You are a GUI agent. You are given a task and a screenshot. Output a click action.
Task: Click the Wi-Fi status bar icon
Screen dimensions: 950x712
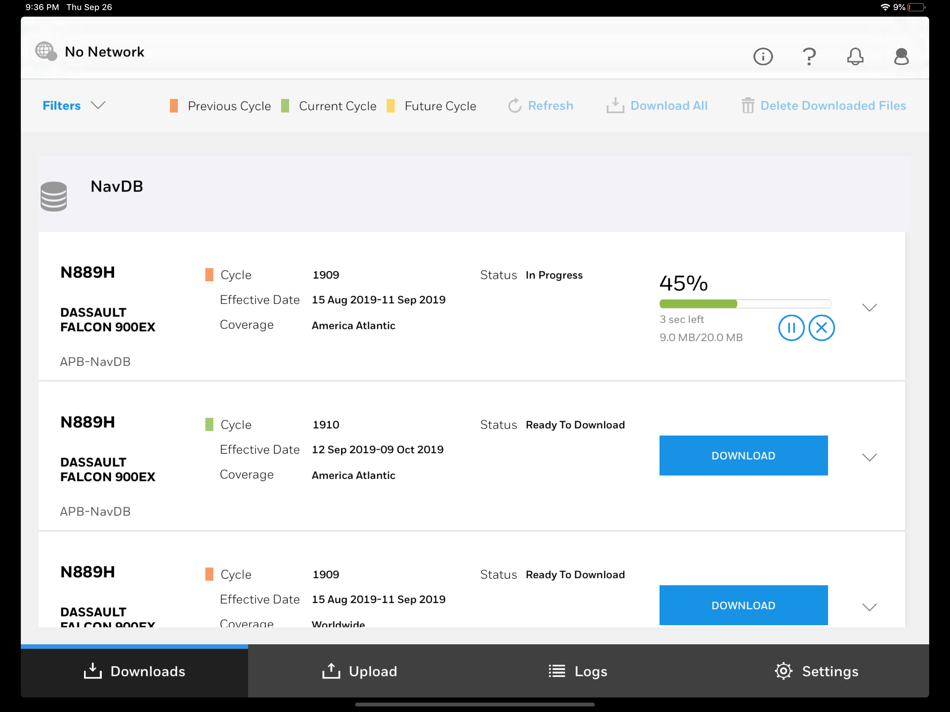pyautogui.click(x=885, y=7)
